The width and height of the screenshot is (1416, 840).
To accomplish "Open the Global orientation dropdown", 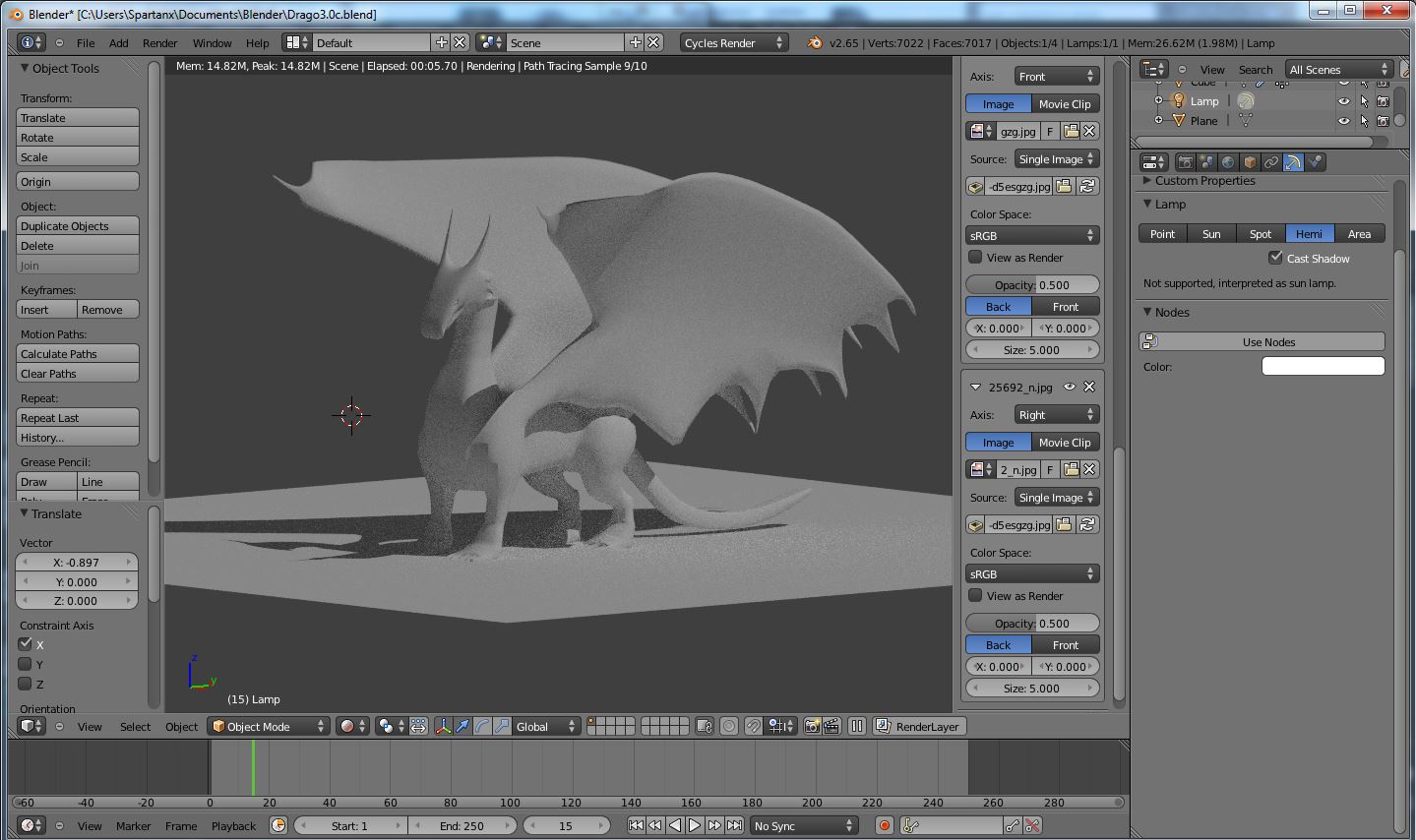I will 547,726.
